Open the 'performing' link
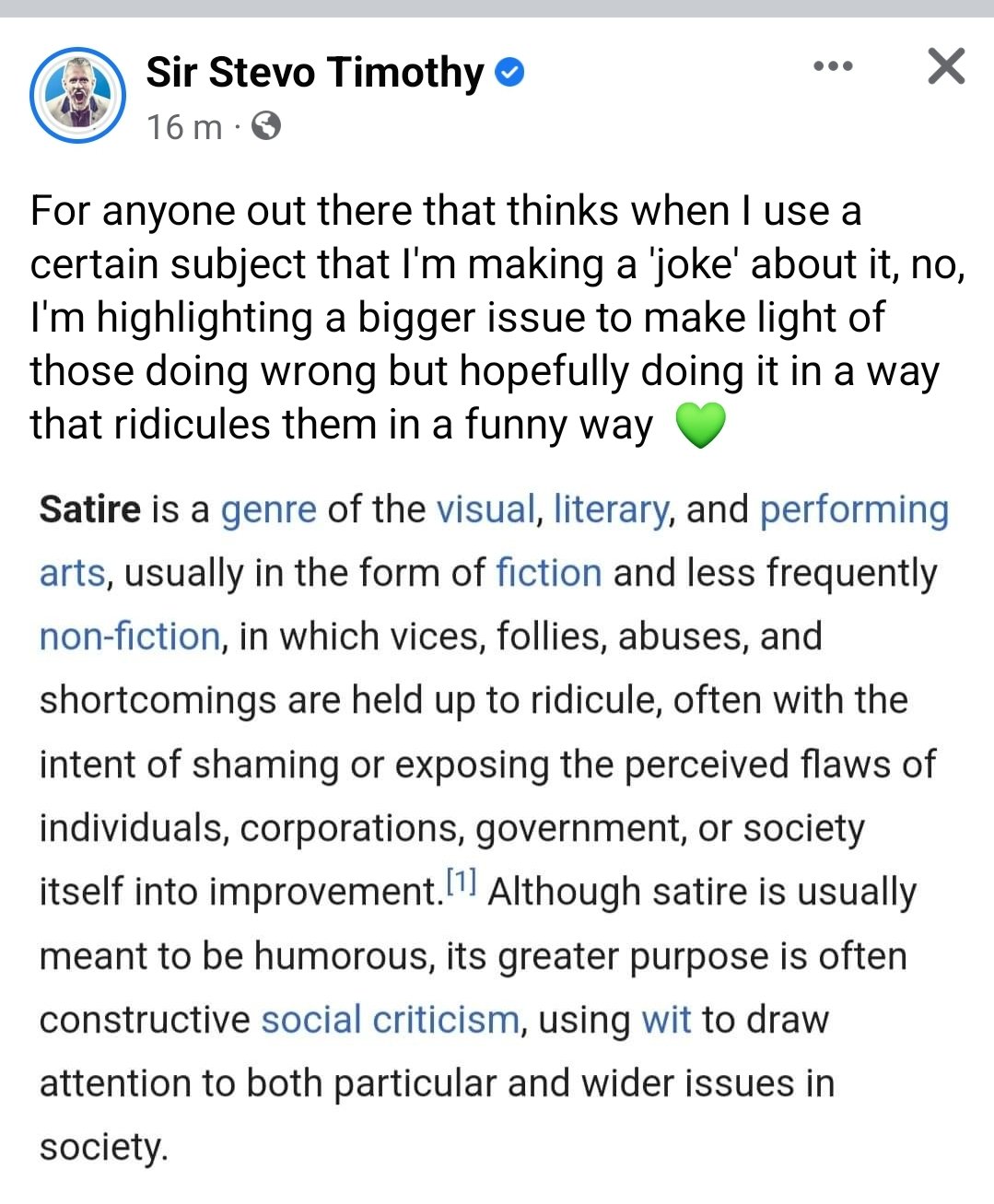994x1204 pixels. tap(854, 509)
